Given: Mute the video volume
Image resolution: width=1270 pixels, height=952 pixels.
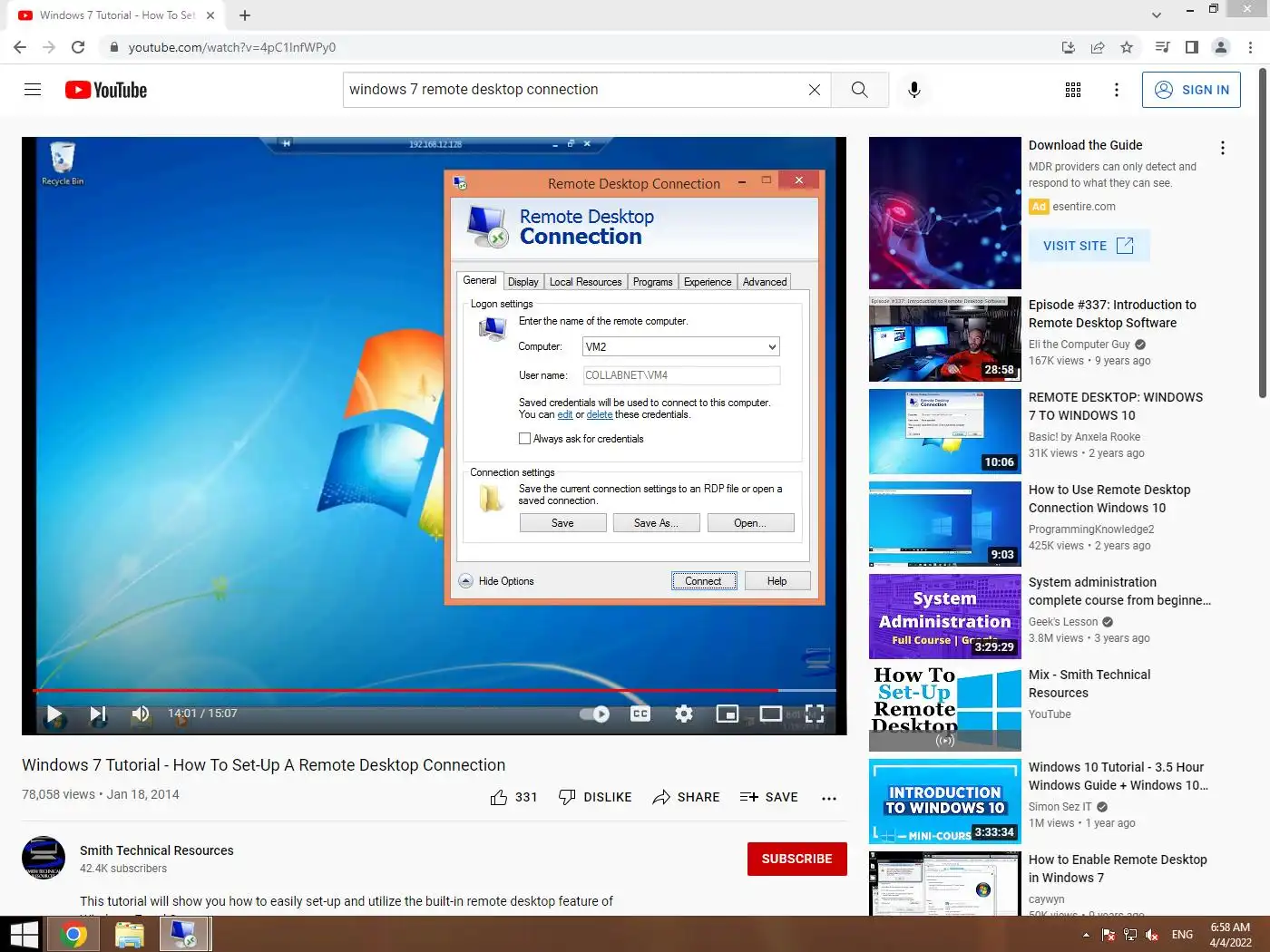Looking at the screenshot, I should coord(141,714).
